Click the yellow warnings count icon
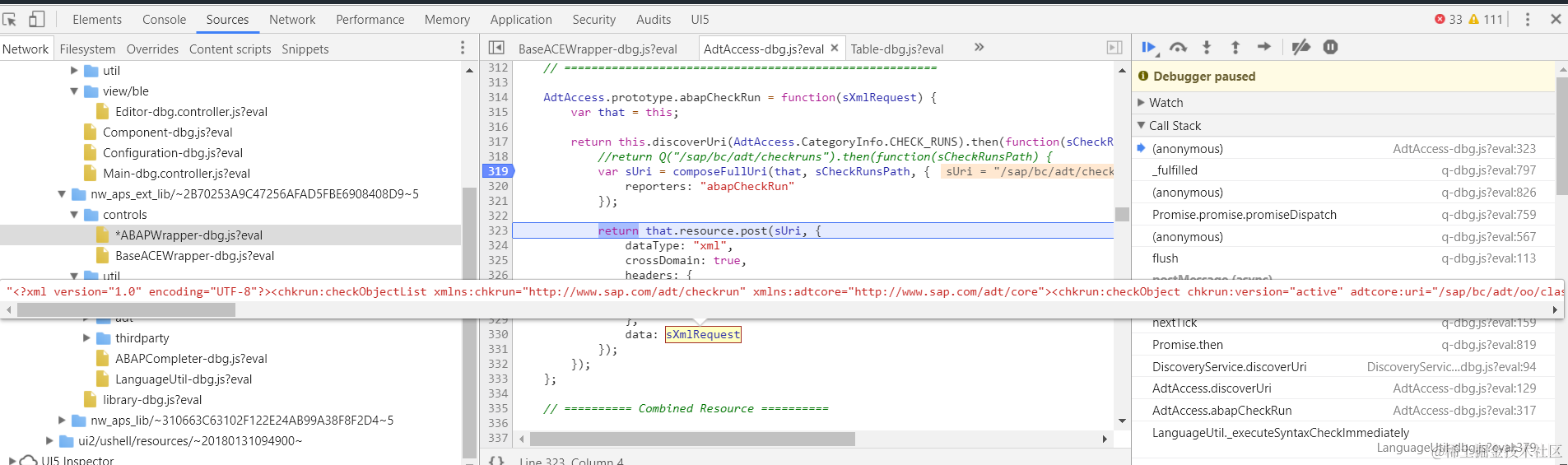 pos(1474,19)
